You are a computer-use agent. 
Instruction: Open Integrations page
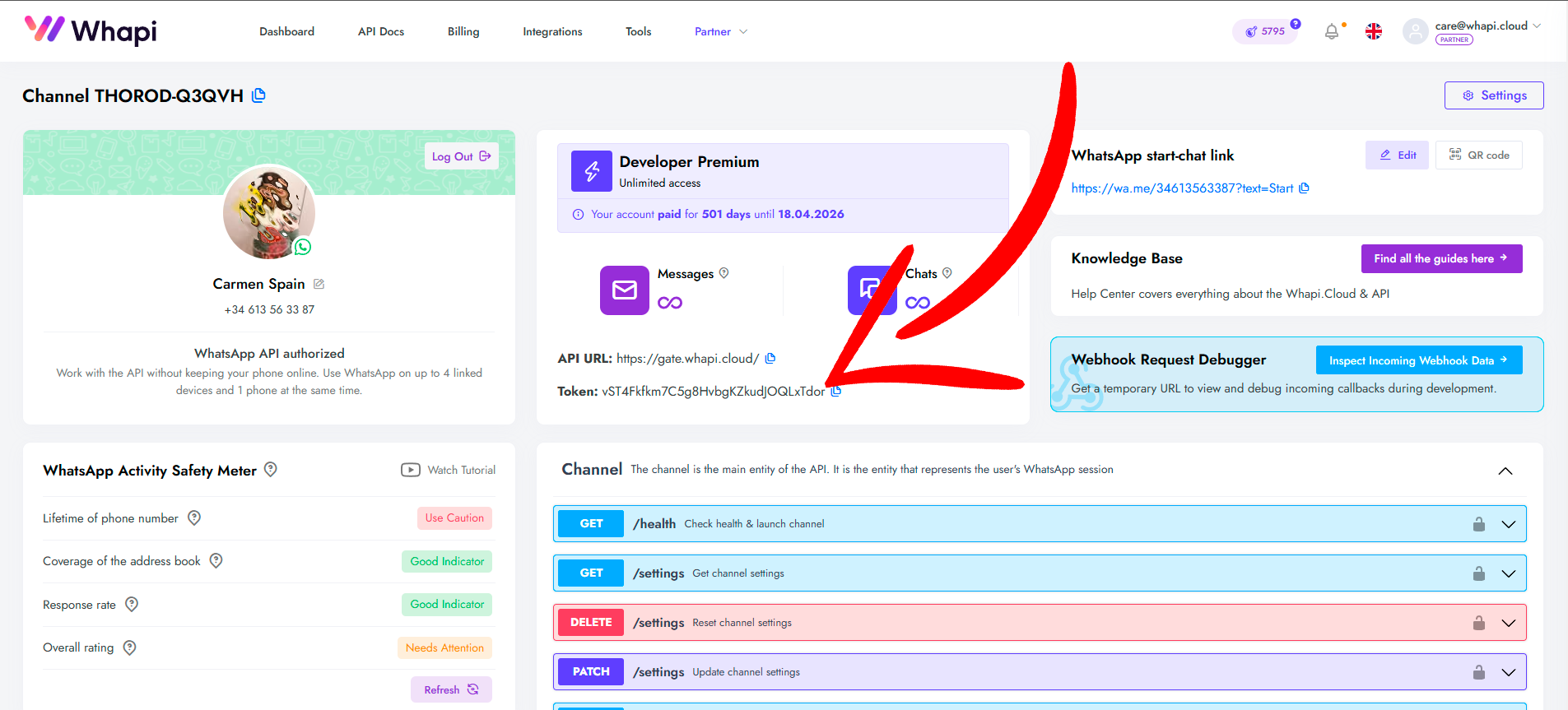coord(552,31)
